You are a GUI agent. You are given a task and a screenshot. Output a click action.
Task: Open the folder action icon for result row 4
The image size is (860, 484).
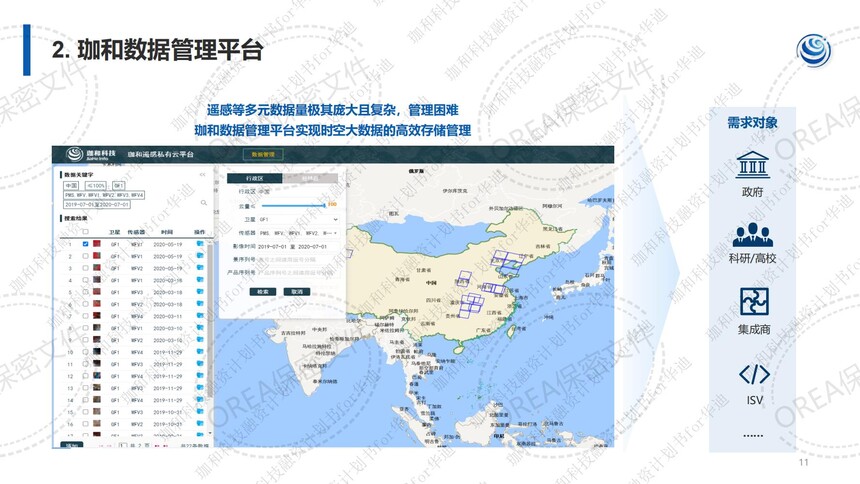(200, 280)
